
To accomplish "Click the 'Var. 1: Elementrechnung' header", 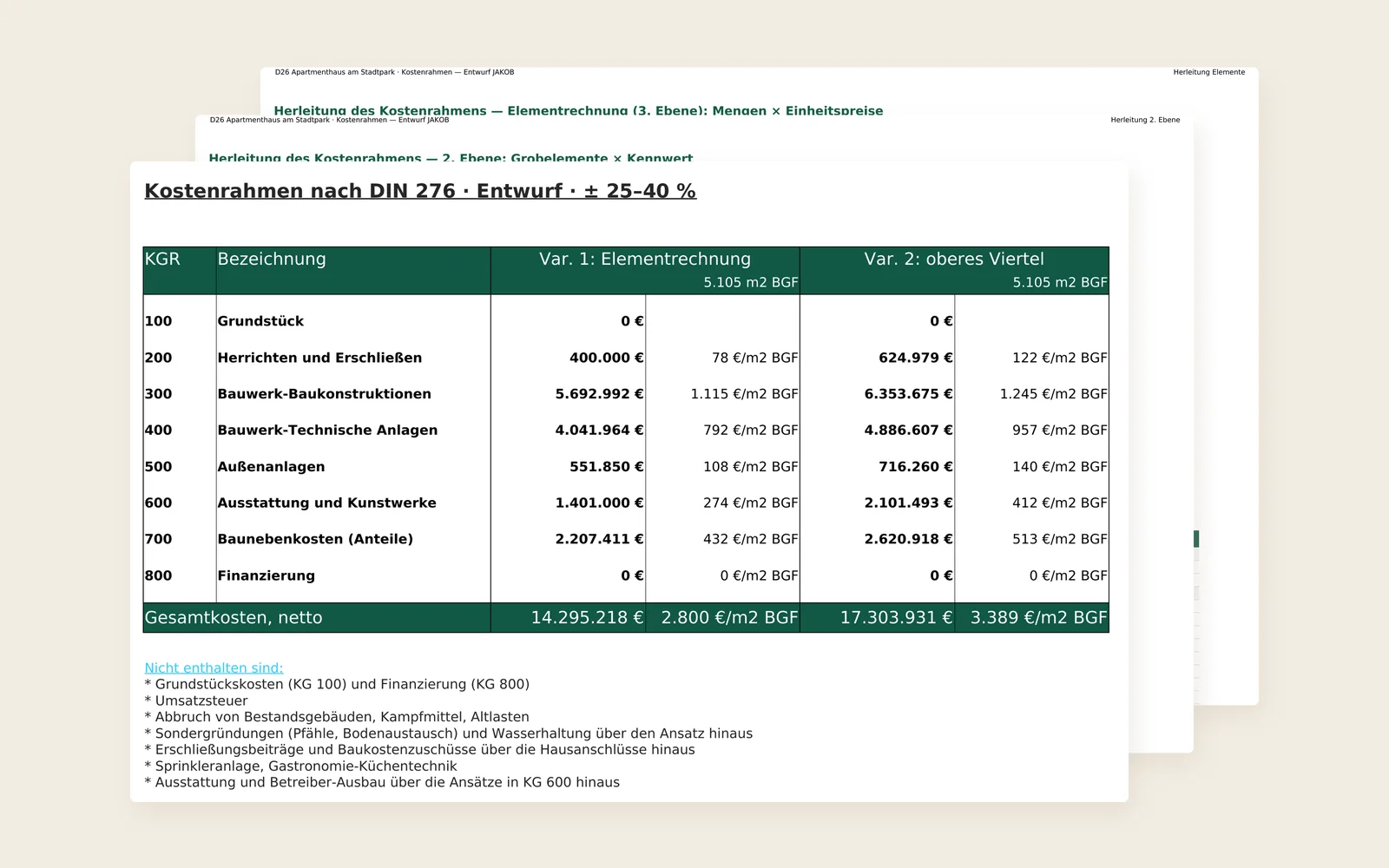I will click(645, 259).
